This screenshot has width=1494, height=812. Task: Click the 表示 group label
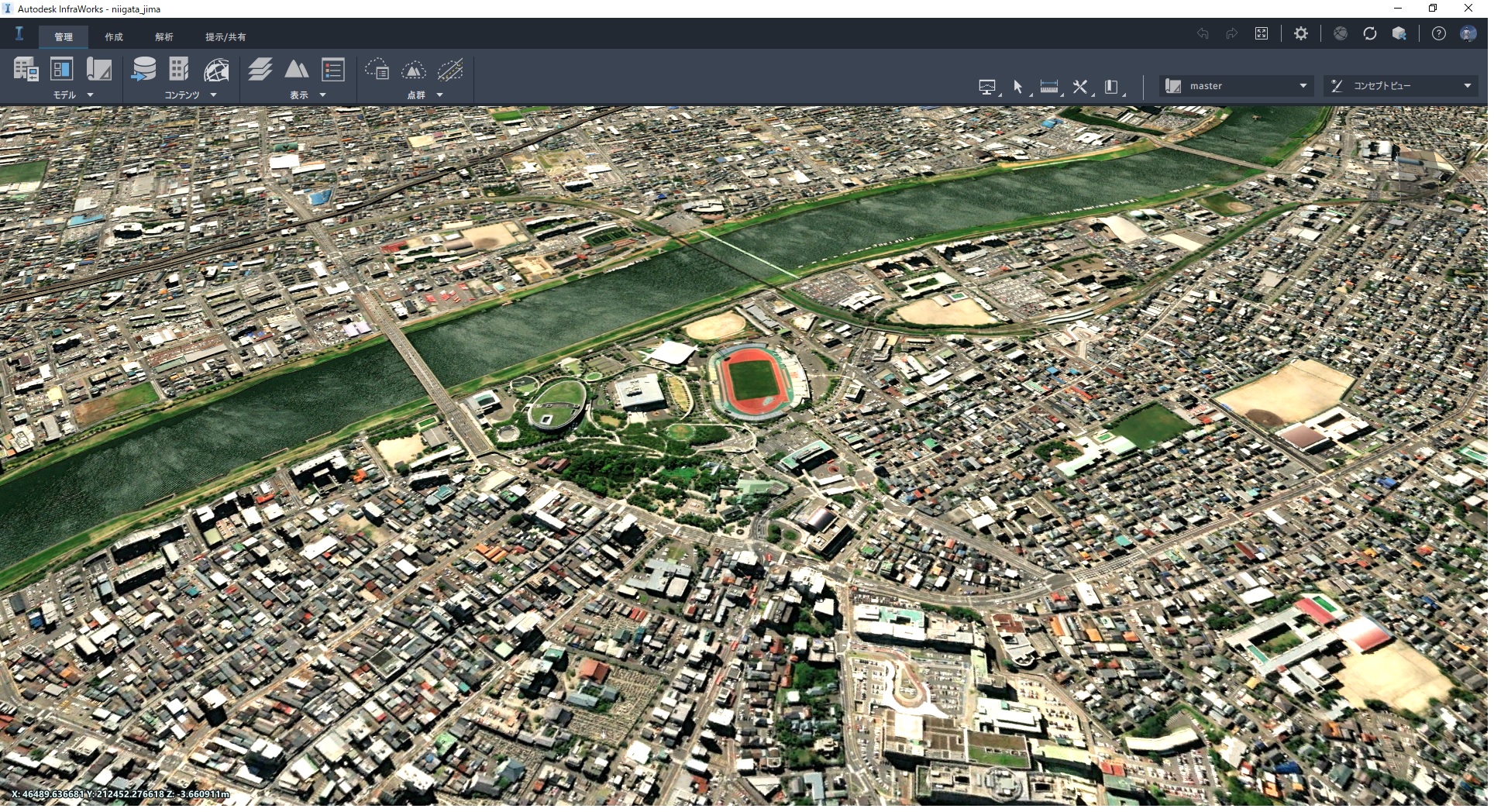(x=299, y=95)
